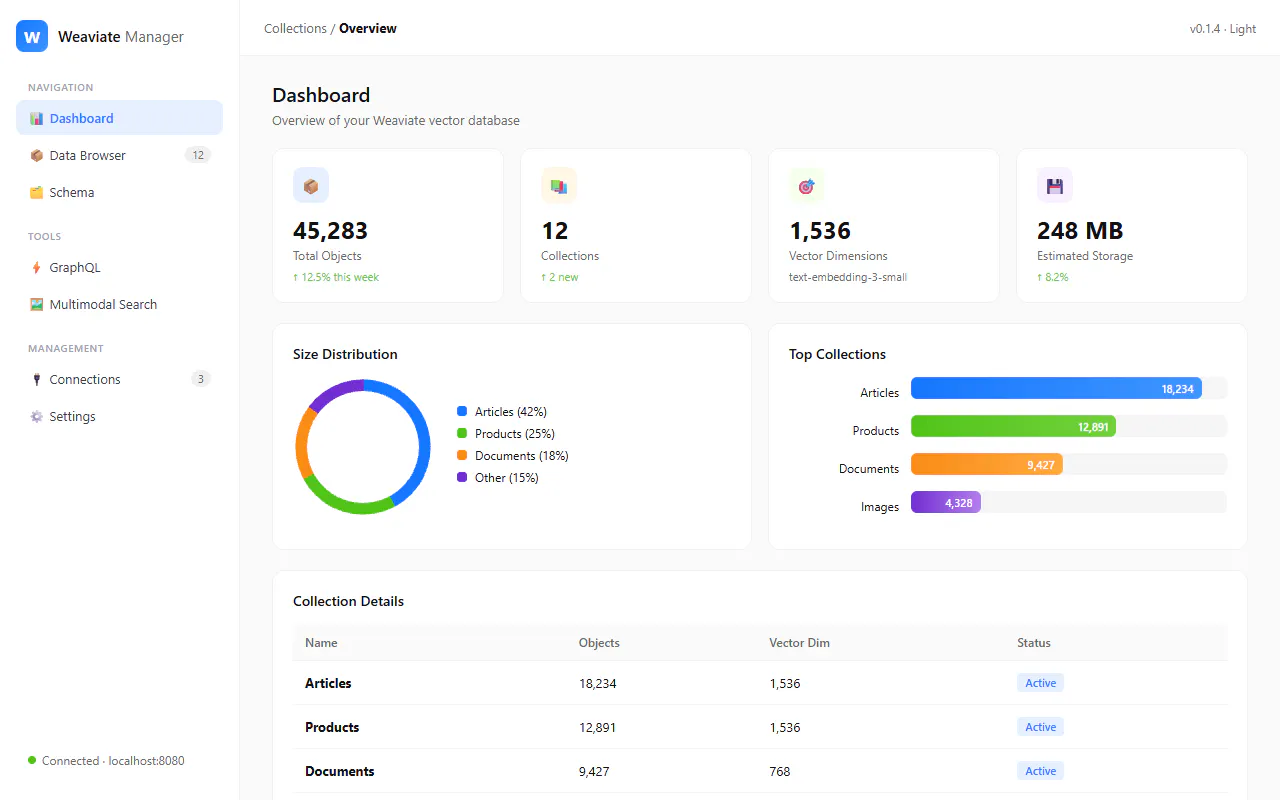Select the Documents row name in table
Viewport: 1280px width, 800px height.
[x=340, y=771]
